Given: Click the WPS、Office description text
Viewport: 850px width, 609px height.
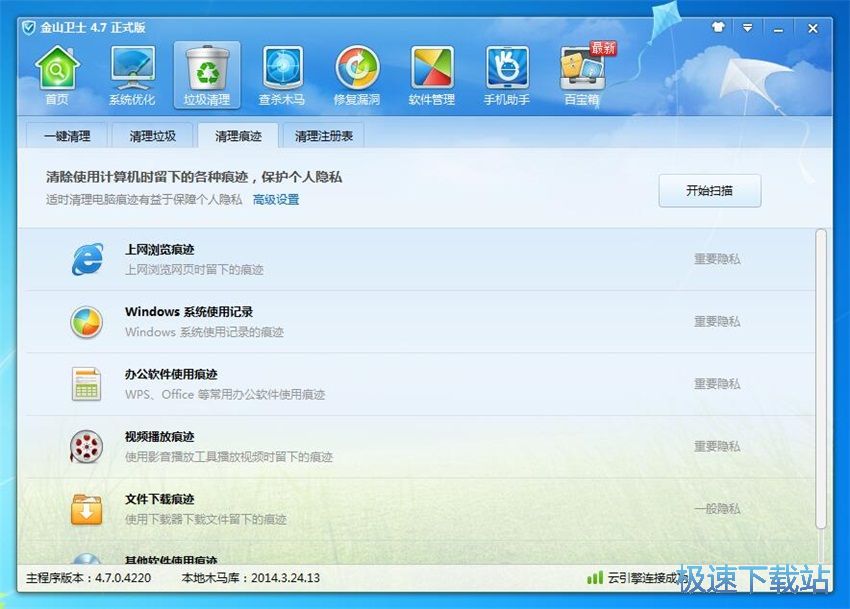Looking at the screenshot, I should 225,394.
